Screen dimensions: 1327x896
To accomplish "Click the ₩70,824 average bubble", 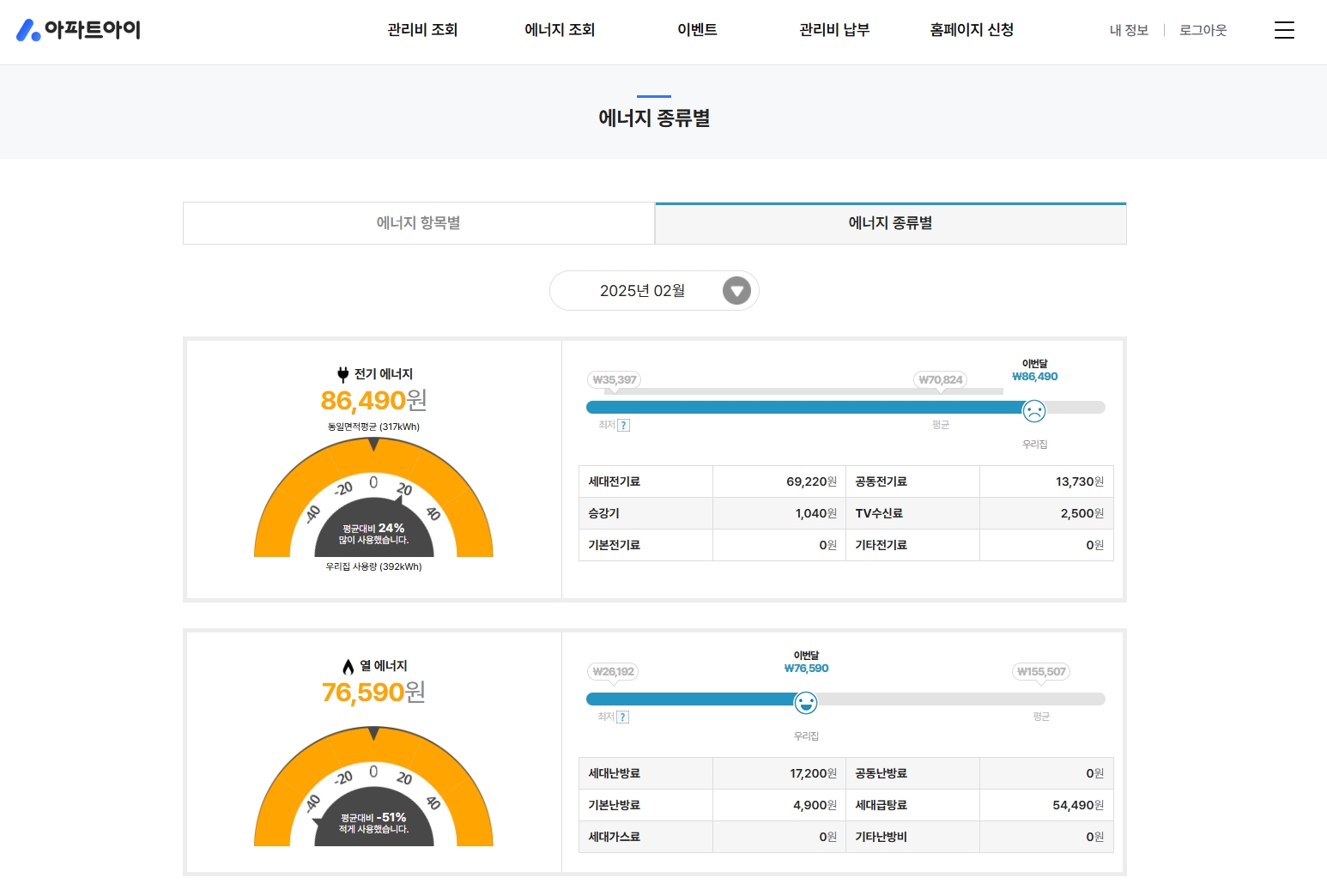I will (x=941, y=380).
